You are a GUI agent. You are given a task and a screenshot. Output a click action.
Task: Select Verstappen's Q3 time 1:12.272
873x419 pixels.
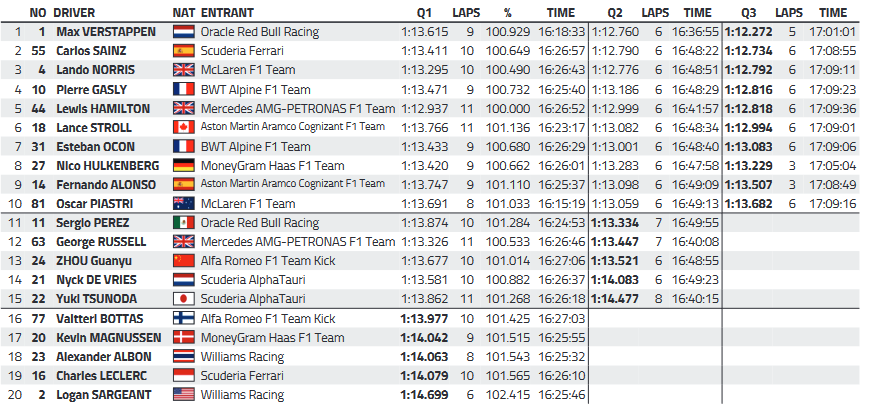[x=748, y=32]
